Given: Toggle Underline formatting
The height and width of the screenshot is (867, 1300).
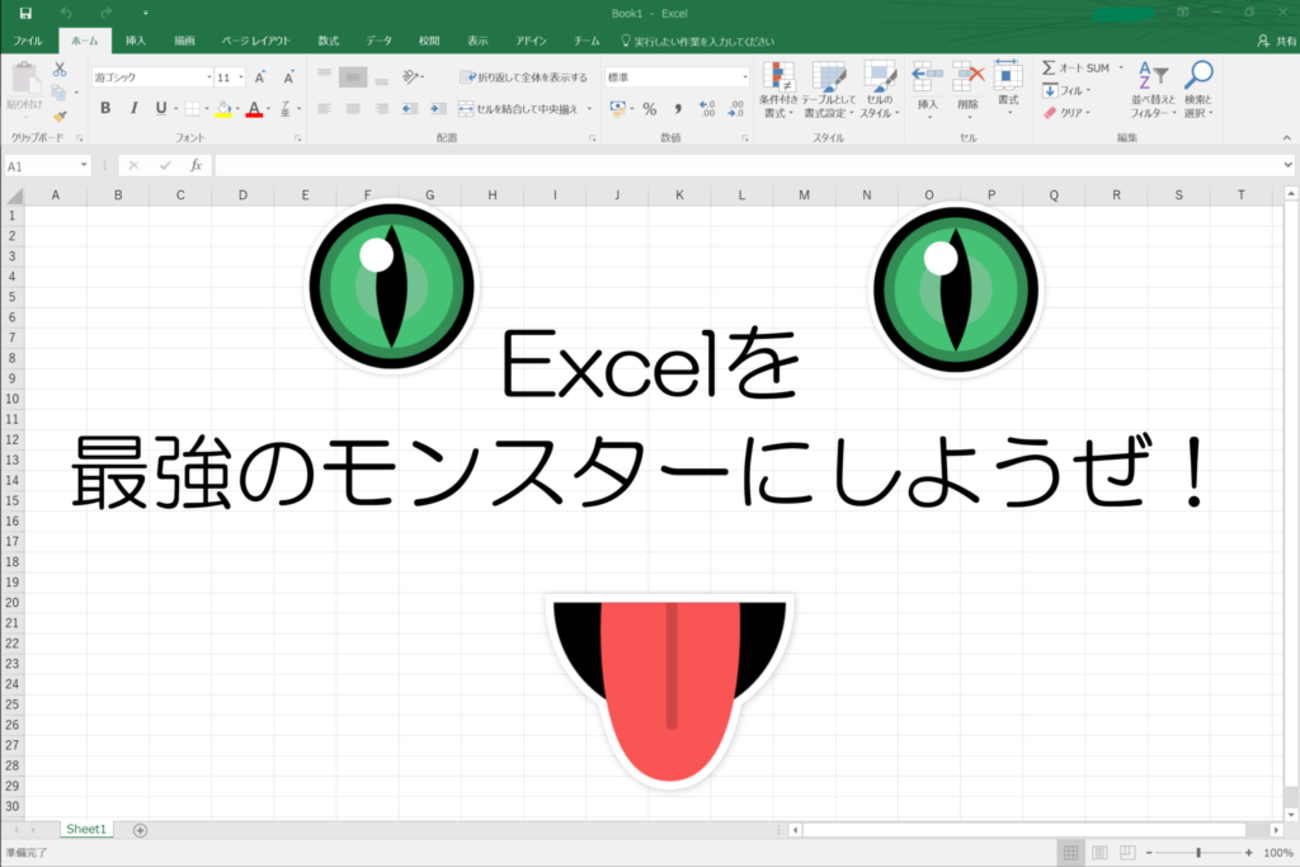Looking at the screenshot, I should [x=161, y=108].
